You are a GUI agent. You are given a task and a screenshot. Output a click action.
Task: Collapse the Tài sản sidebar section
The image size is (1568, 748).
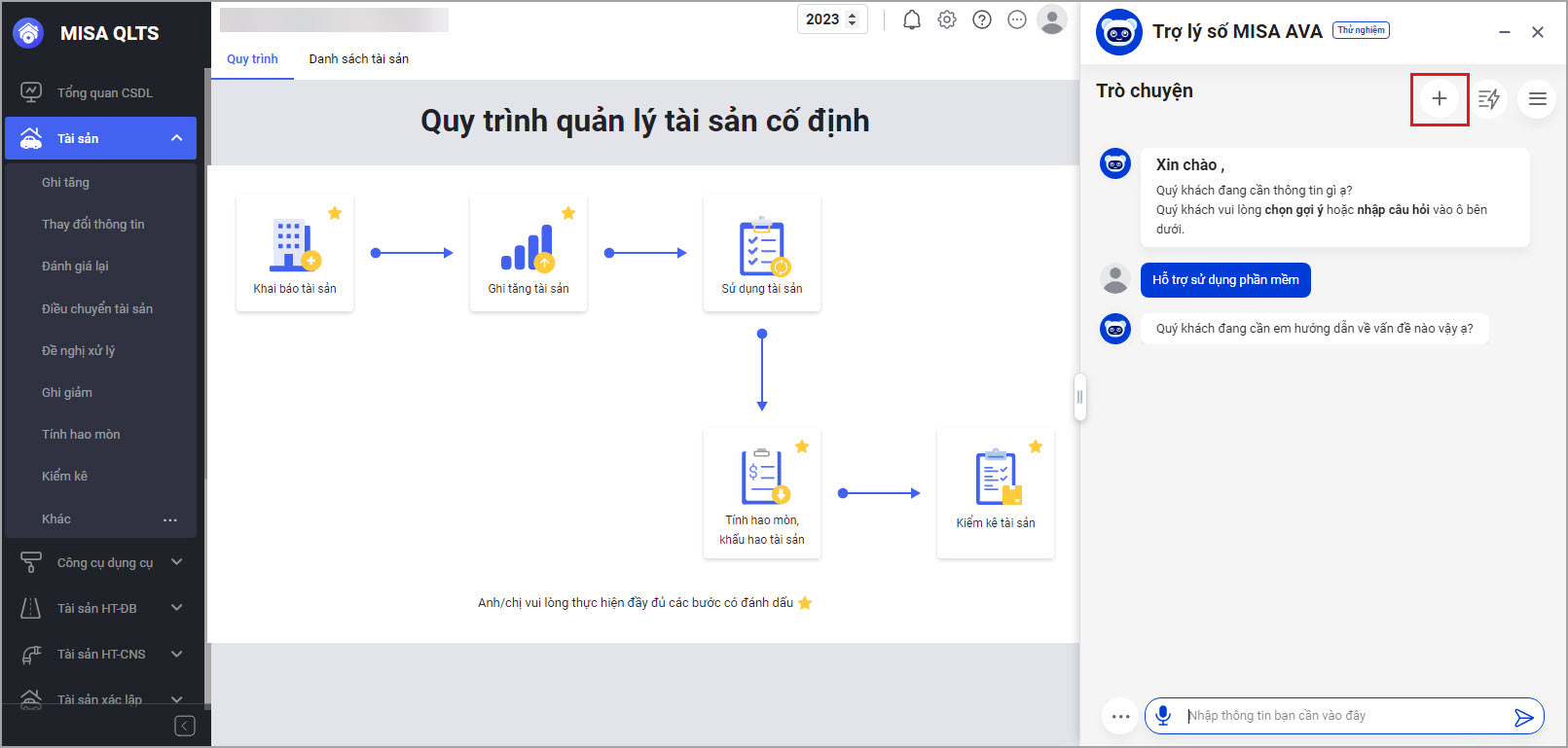[x=176, y=138]
